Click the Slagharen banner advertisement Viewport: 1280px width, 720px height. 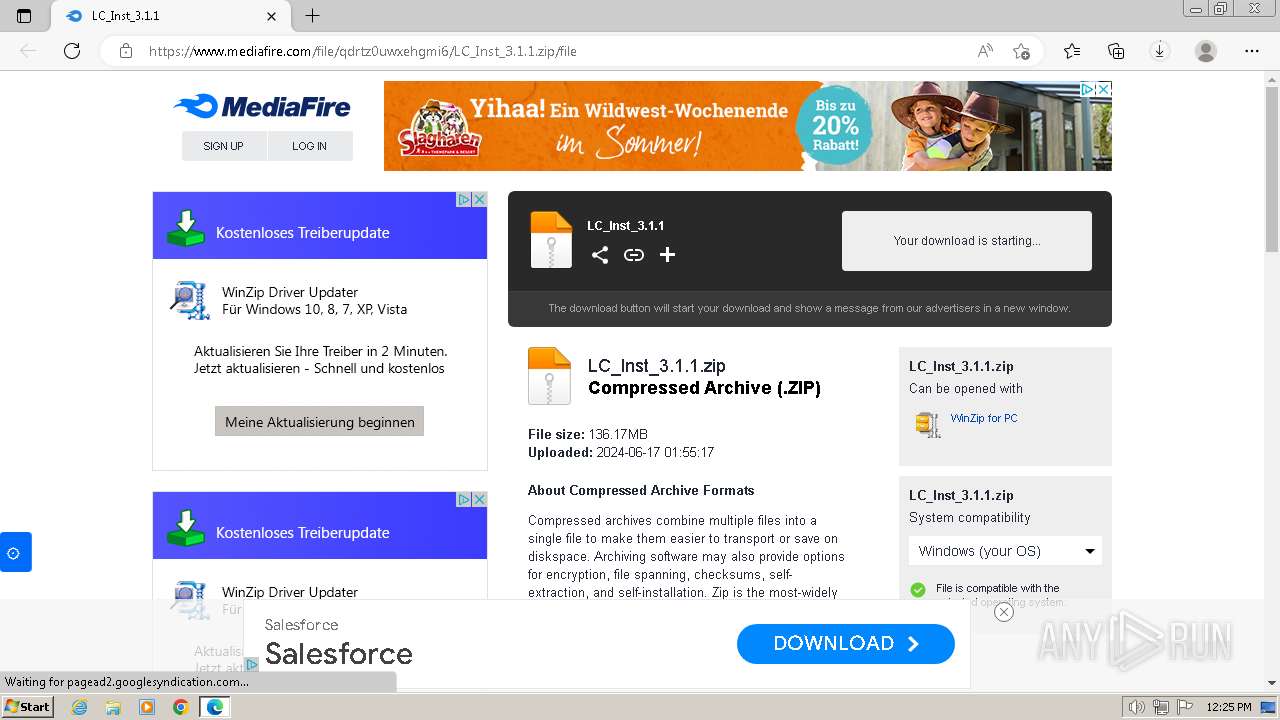pos(748,126)
